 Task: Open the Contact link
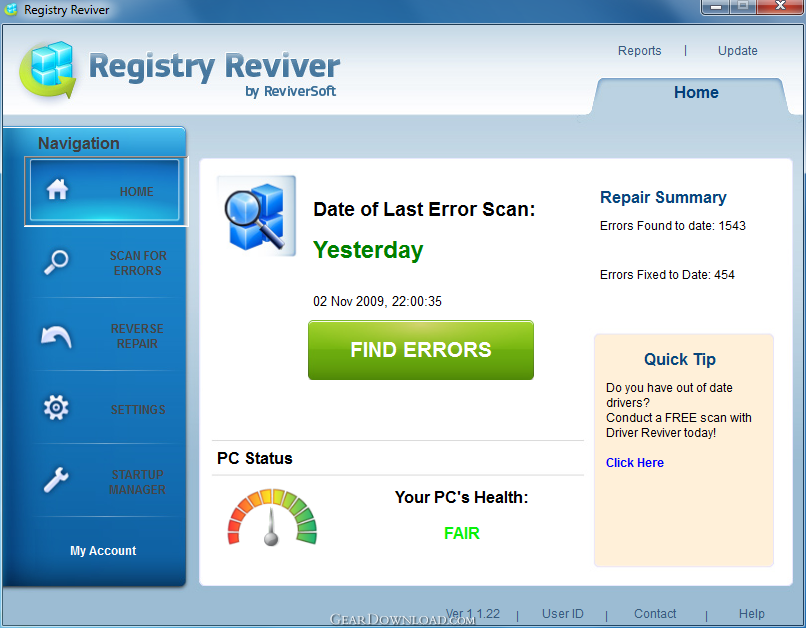click(655, 614)
